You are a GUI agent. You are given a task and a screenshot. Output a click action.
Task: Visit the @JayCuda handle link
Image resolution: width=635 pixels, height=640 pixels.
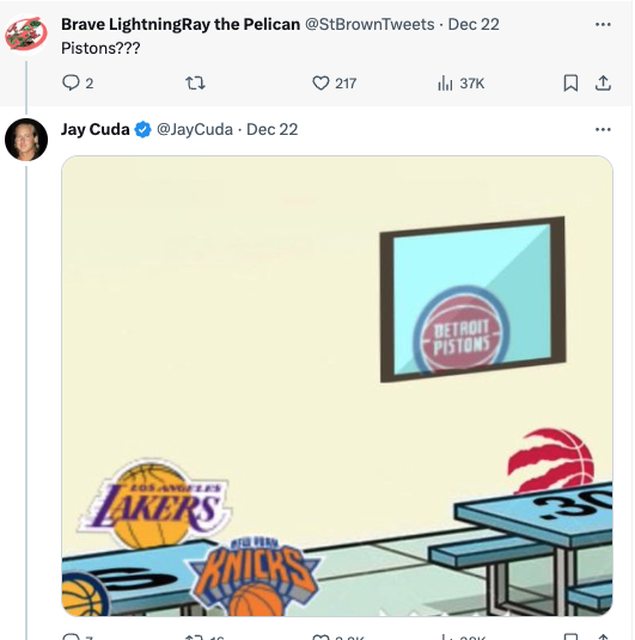click(195, 129)
